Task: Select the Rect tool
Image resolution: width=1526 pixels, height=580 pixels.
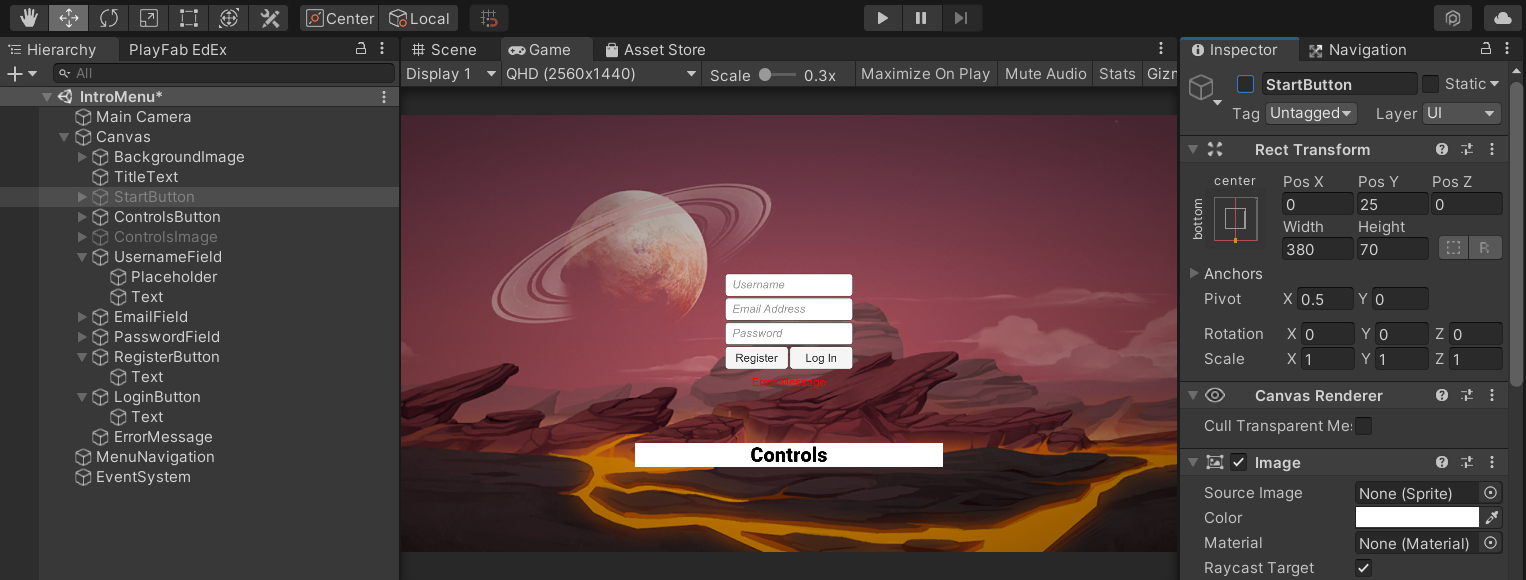Action: click(x=188, y=18)
